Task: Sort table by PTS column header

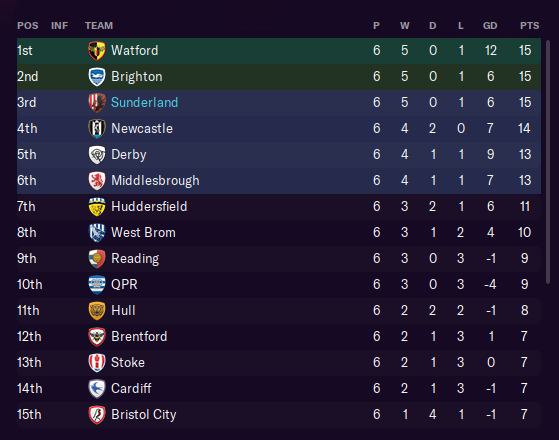Action: click(x=529, y=26)
